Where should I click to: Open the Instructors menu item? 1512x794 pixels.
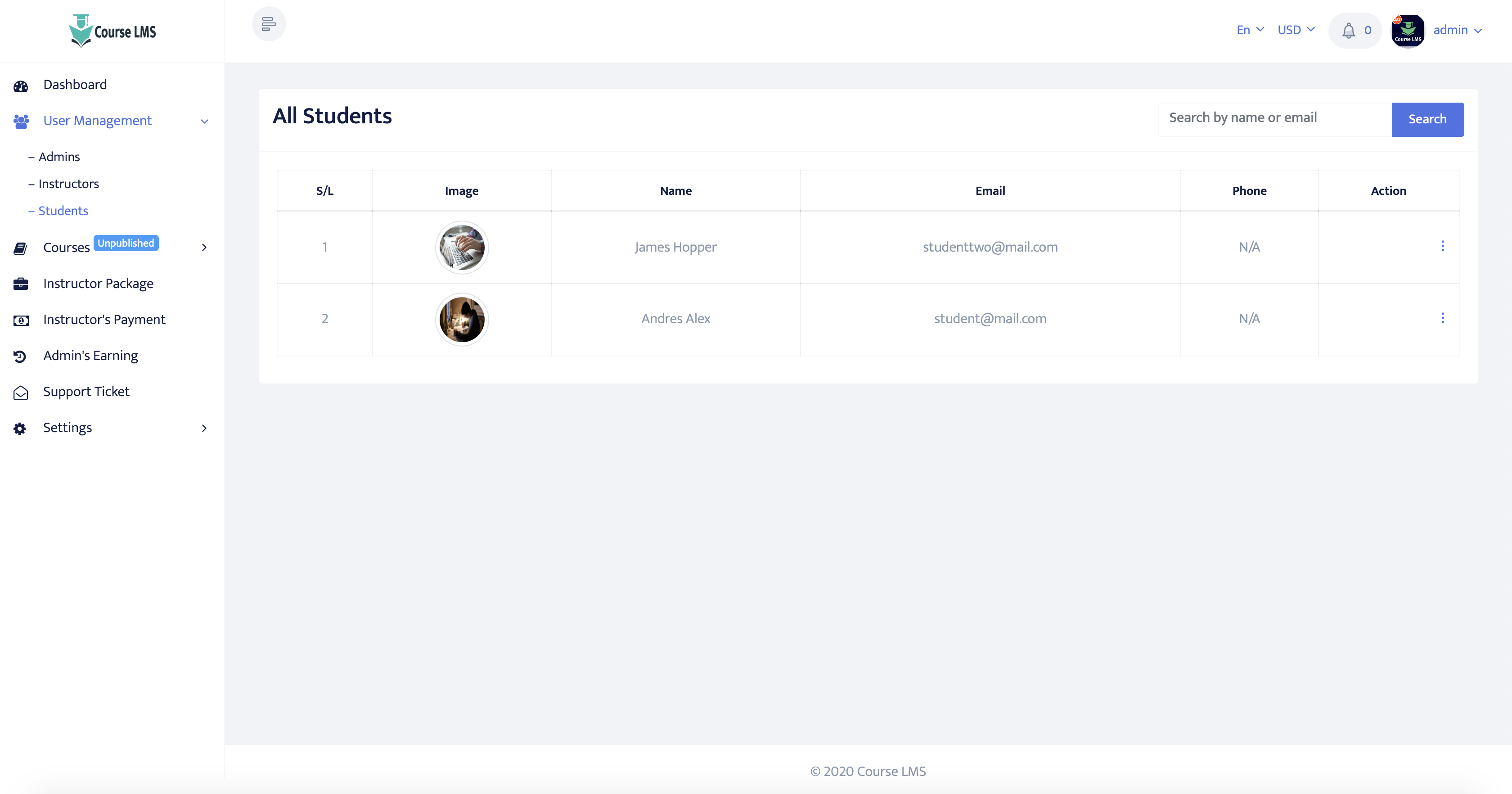[69, 184]
